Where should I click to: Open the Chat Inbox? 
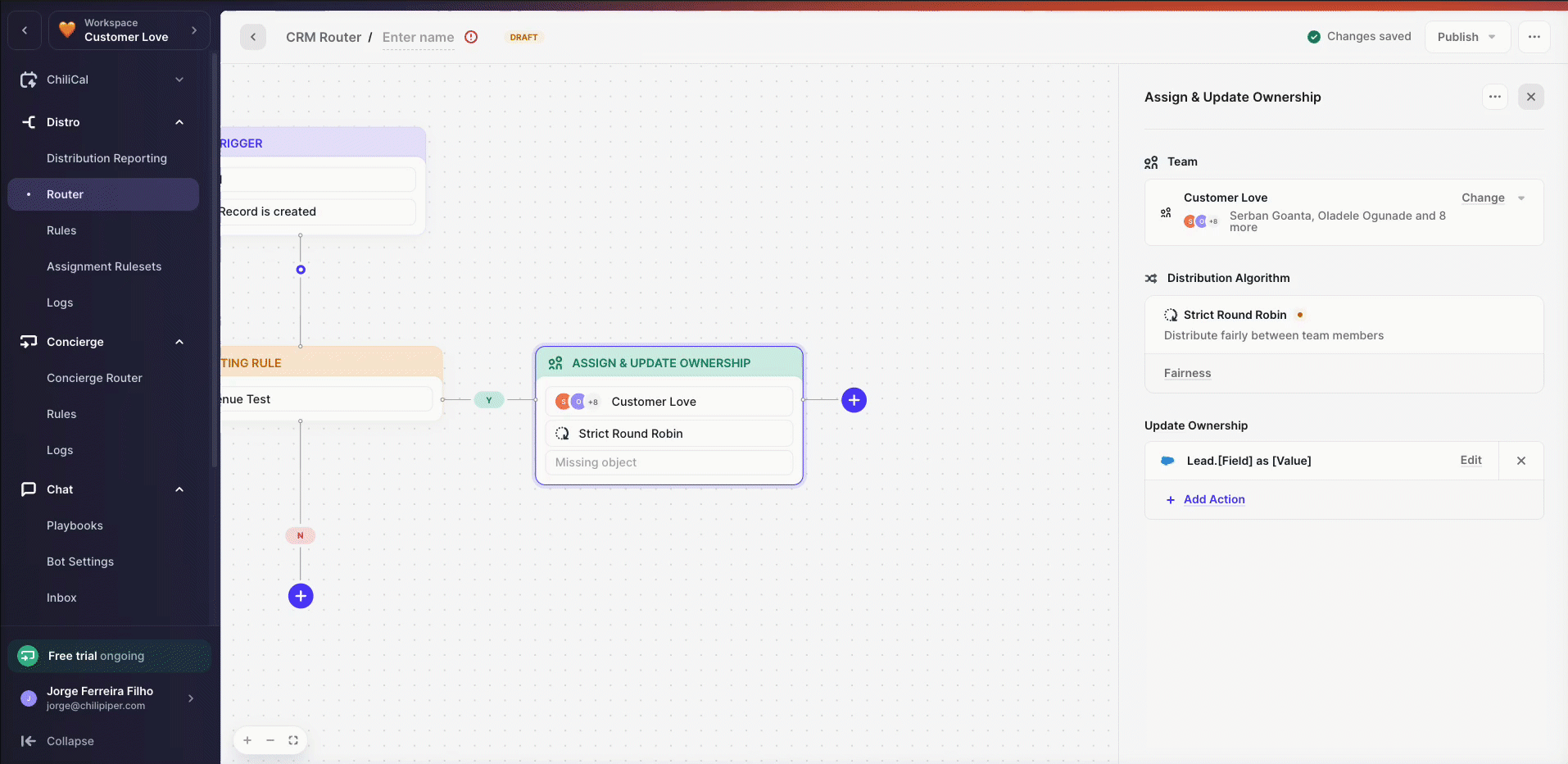coord(61,598)
